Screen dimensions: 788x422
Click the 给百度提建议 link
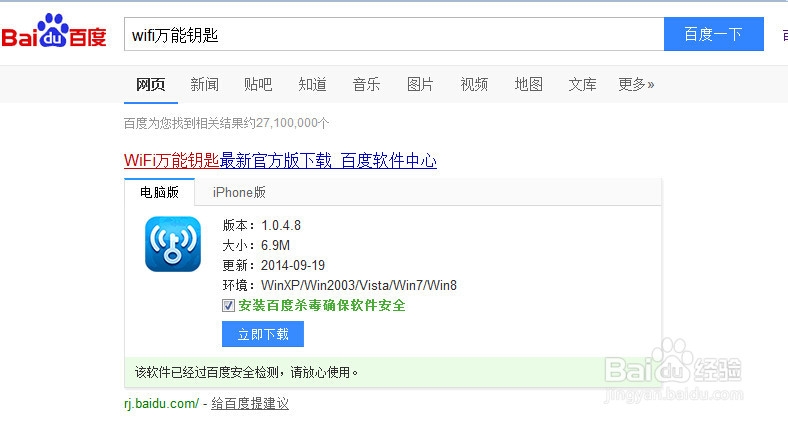[250, 403]
